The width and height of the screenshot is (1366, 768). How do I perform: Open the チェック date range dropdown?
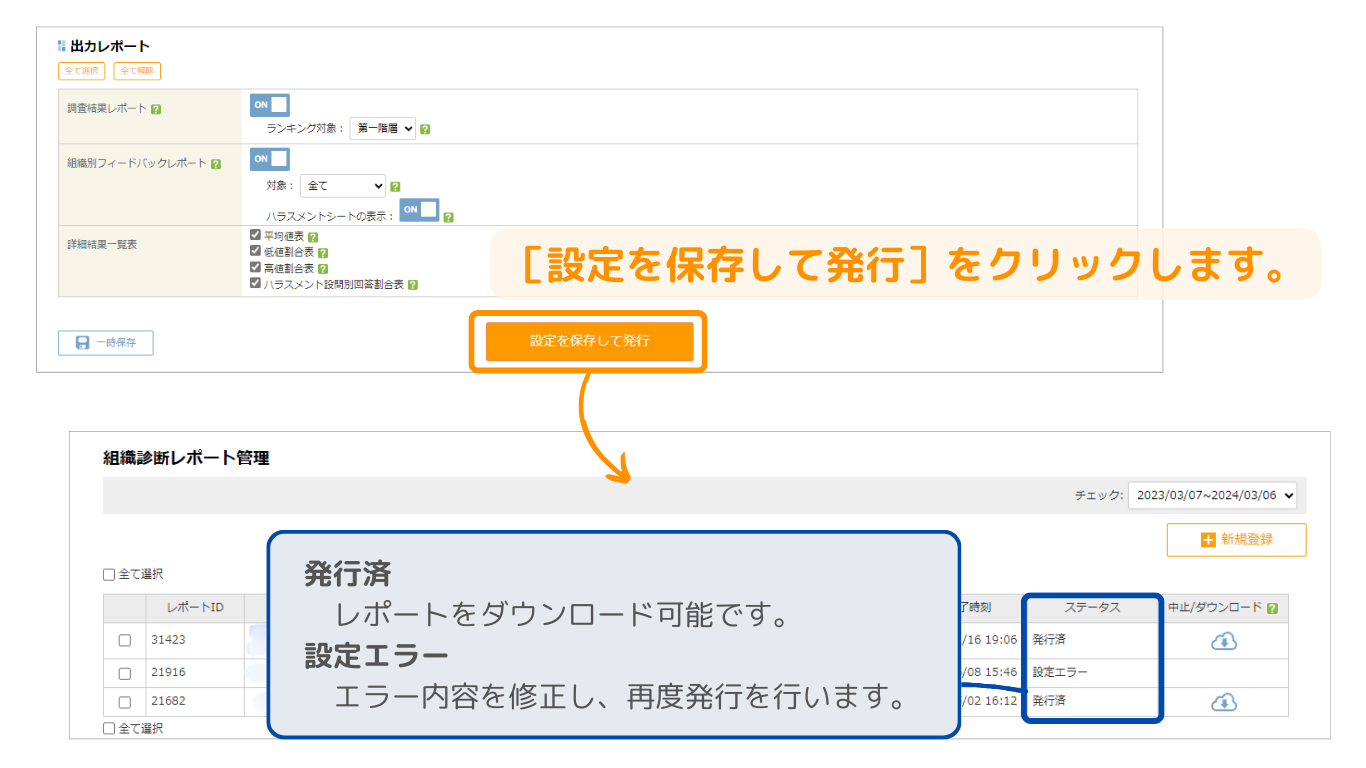click(1211, 495)
